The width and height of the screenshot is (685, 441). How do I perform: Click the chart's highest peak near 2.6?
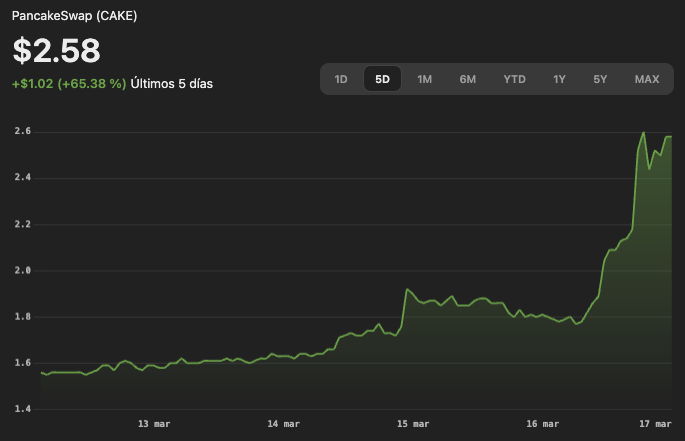click(643, 133)
